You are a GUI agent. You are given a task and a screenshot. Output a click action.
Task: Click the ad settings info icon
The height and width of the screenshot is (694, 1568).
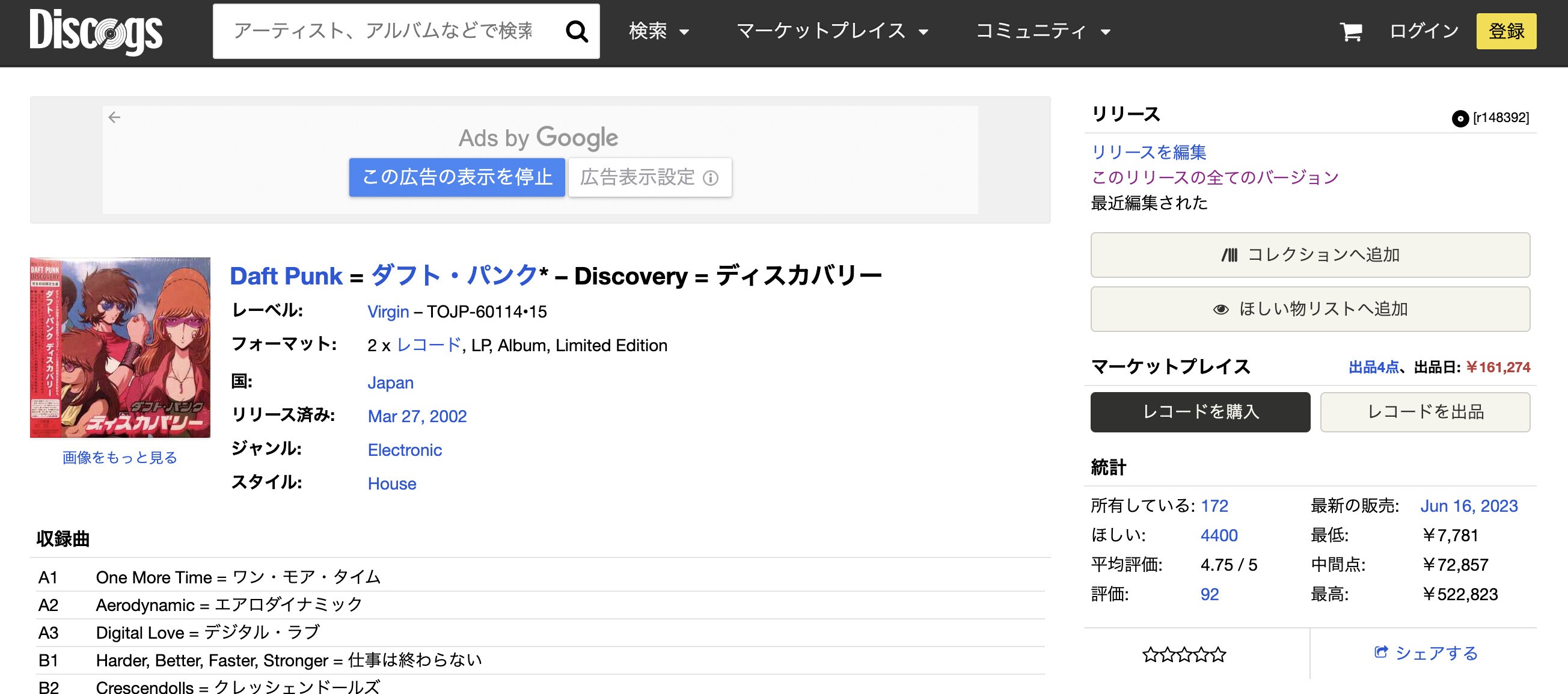coord(710,178)
